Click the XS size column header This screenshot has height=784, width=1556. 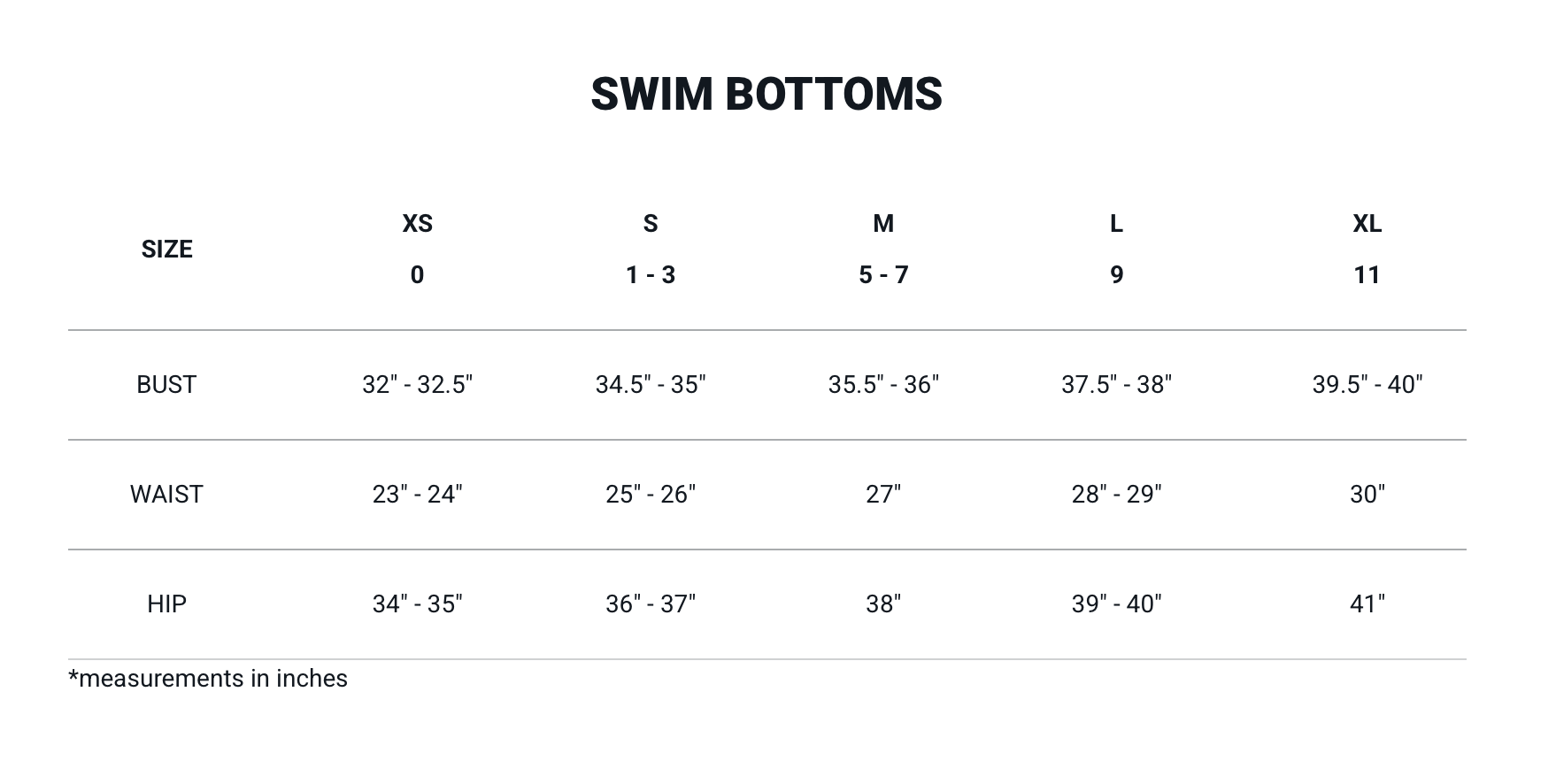click(x=418, y=224)
